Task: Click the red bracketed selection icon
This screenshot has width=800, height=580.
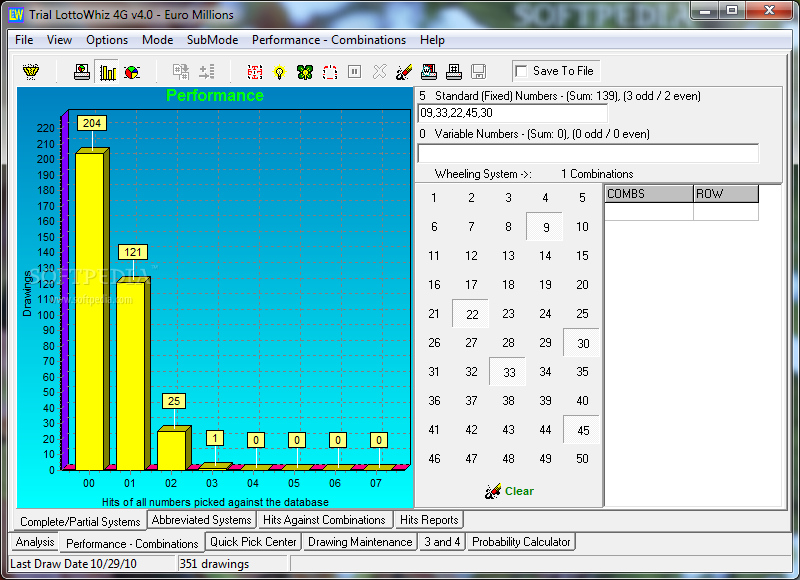Action: 255,72
